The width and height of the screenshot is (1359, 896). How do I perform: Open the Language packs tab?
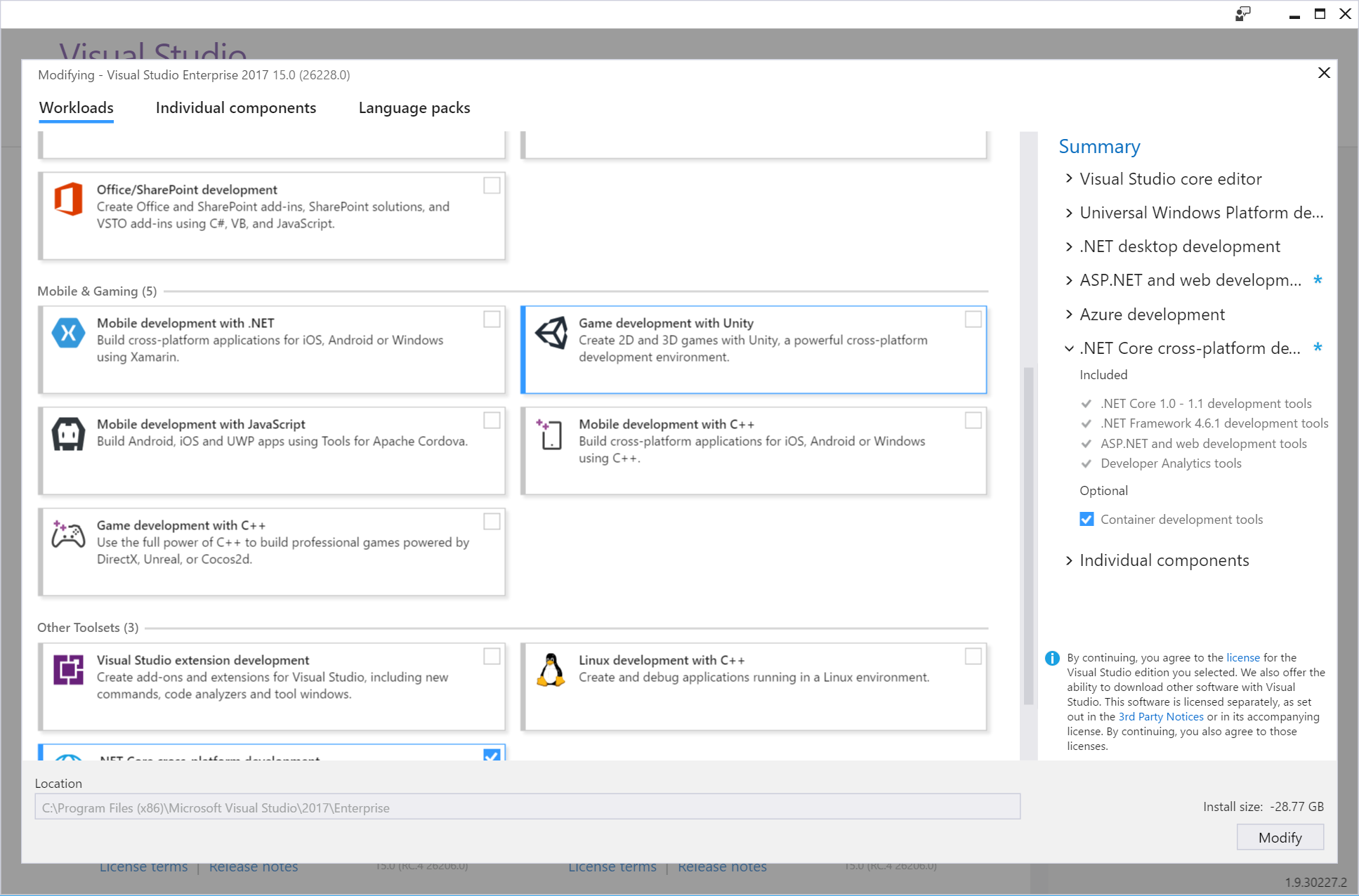(x=414, y=108)
